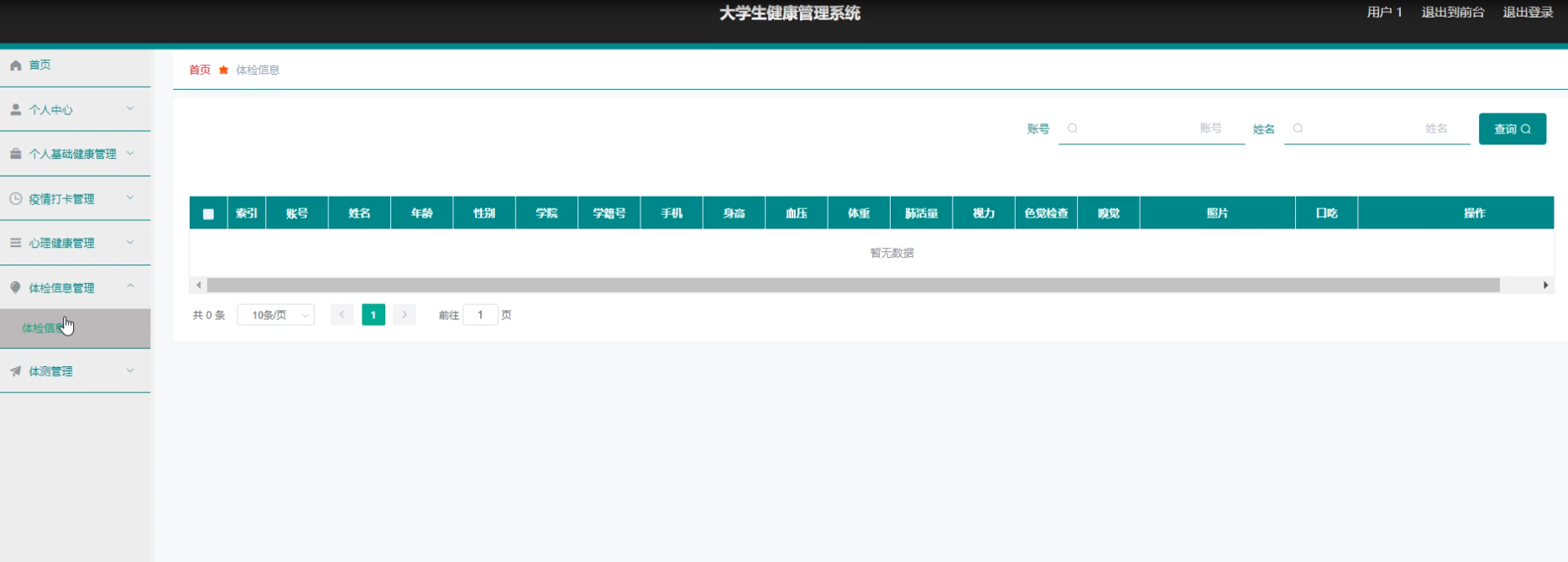Focus the 账号 search input field
1568x562 pixels.
click(x=1152, y=129)
